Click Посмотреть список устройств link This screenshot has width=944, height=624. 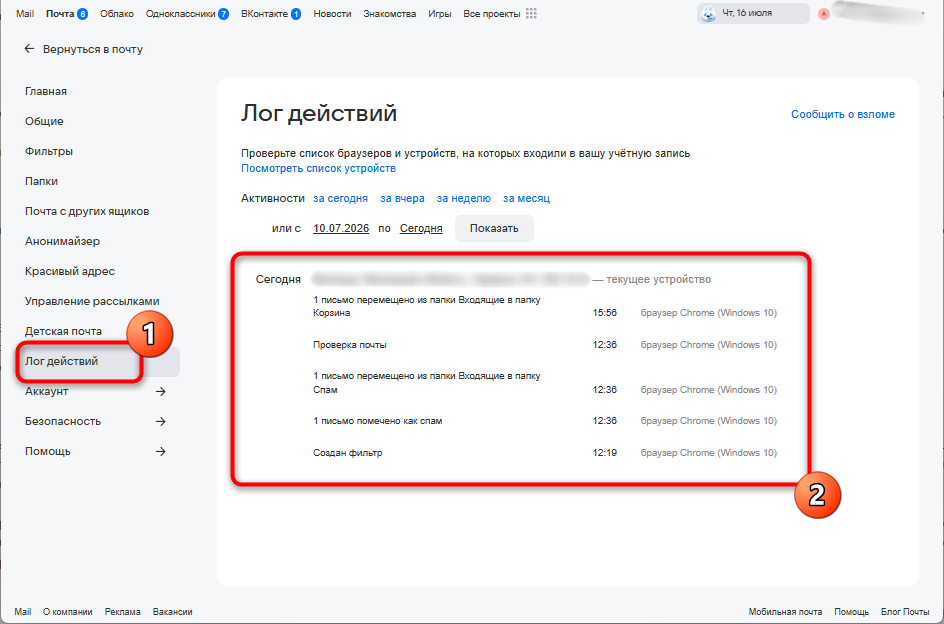pos(318,169)
